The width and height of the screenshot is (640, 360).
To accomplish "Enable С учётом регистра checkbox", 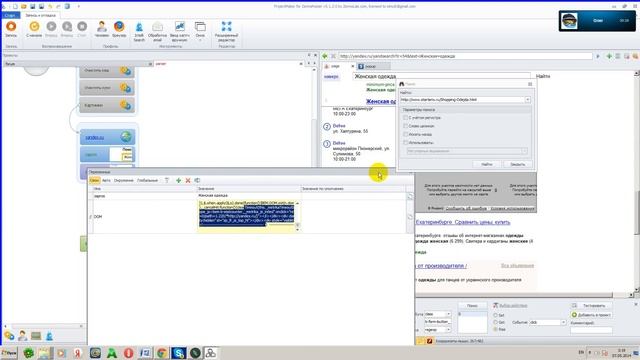I will [x=406, y=118].
